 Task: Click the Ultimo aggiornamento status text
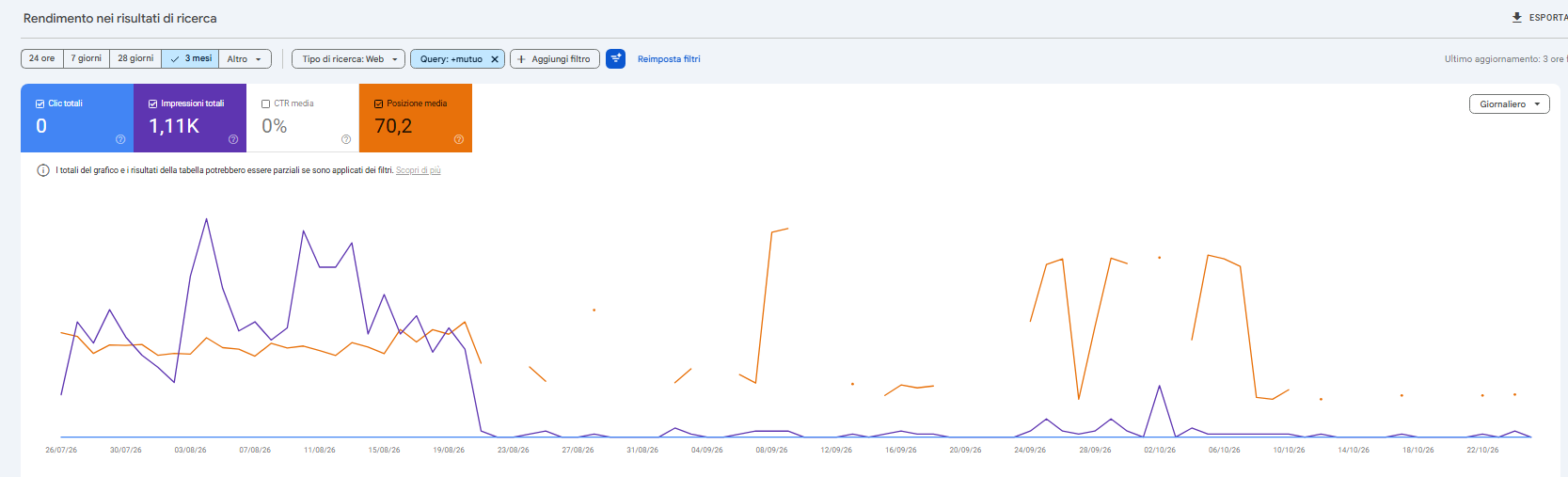point(1505,59)
